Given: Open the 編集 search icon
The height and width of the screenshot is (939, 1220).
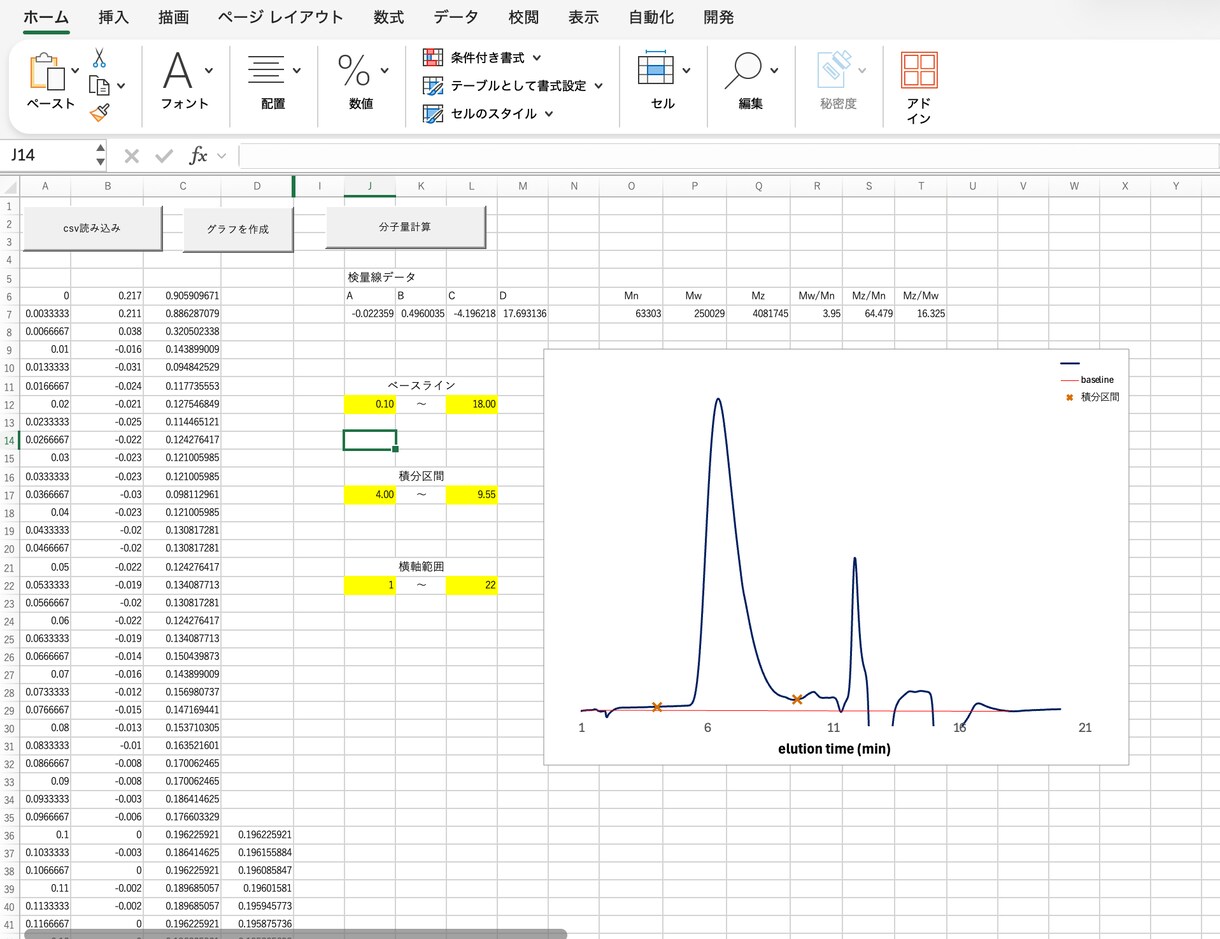Looking at the screenshot, I should pyautogui.click(x=743, y=70).
